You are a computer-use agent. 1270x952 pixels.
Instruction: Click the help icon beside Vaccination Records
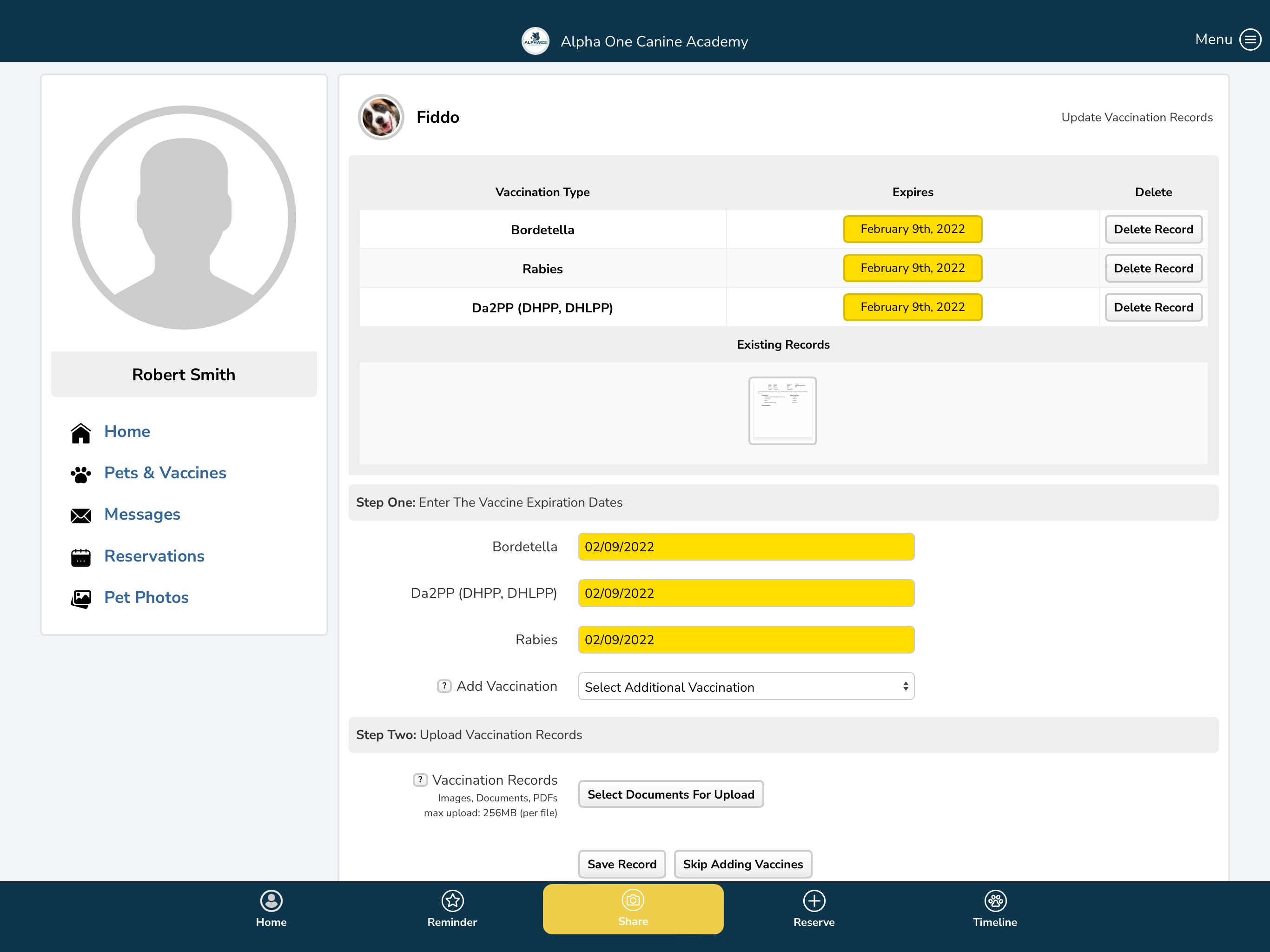point(420,780)
